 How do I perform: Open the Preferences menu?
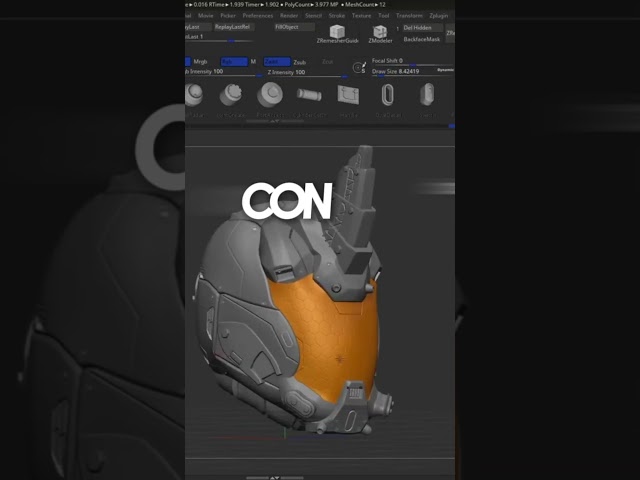pos(258,16)
